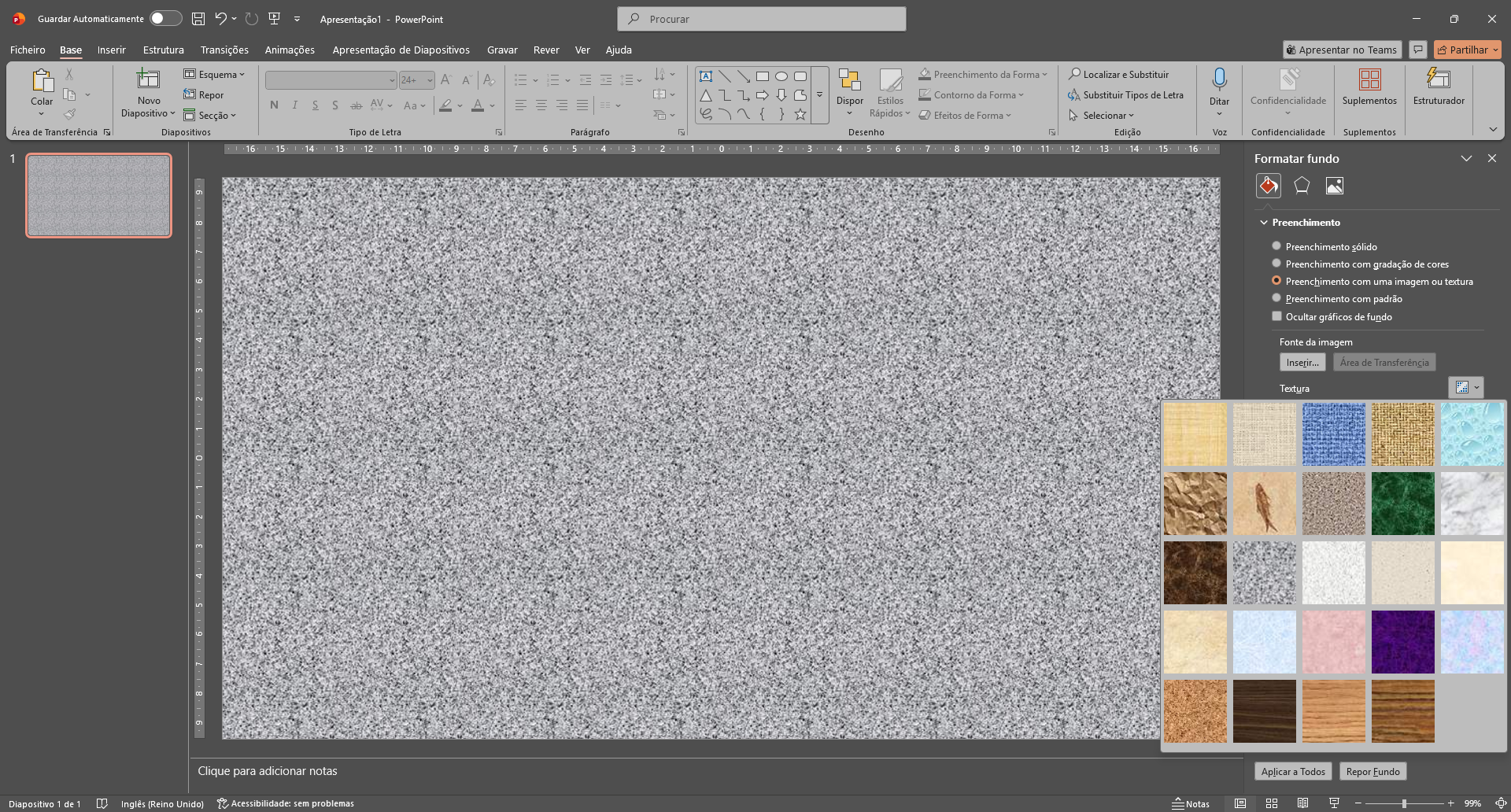
Task: Select Preenchimento com gradação de cores
Action: (1276, 264)
